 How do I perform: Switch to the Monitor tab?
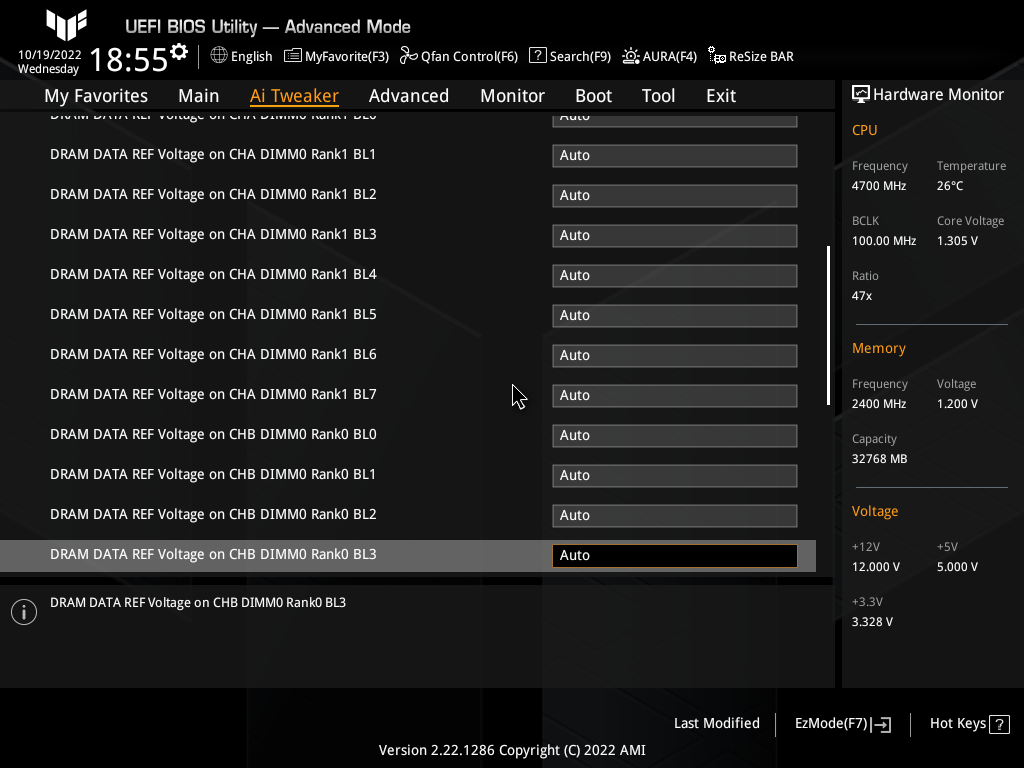[512, 95]
